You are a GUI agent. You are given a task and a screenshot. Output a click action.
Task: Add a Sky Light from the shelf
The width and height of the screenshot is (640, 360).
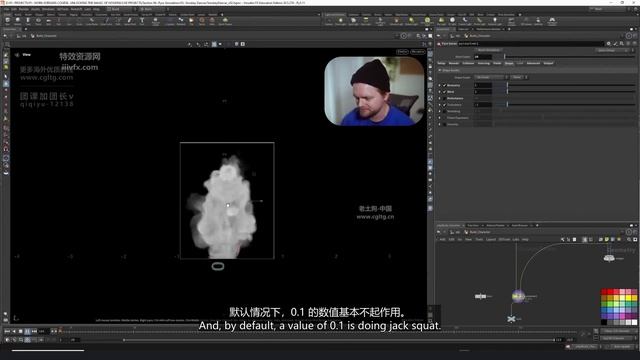441,20
